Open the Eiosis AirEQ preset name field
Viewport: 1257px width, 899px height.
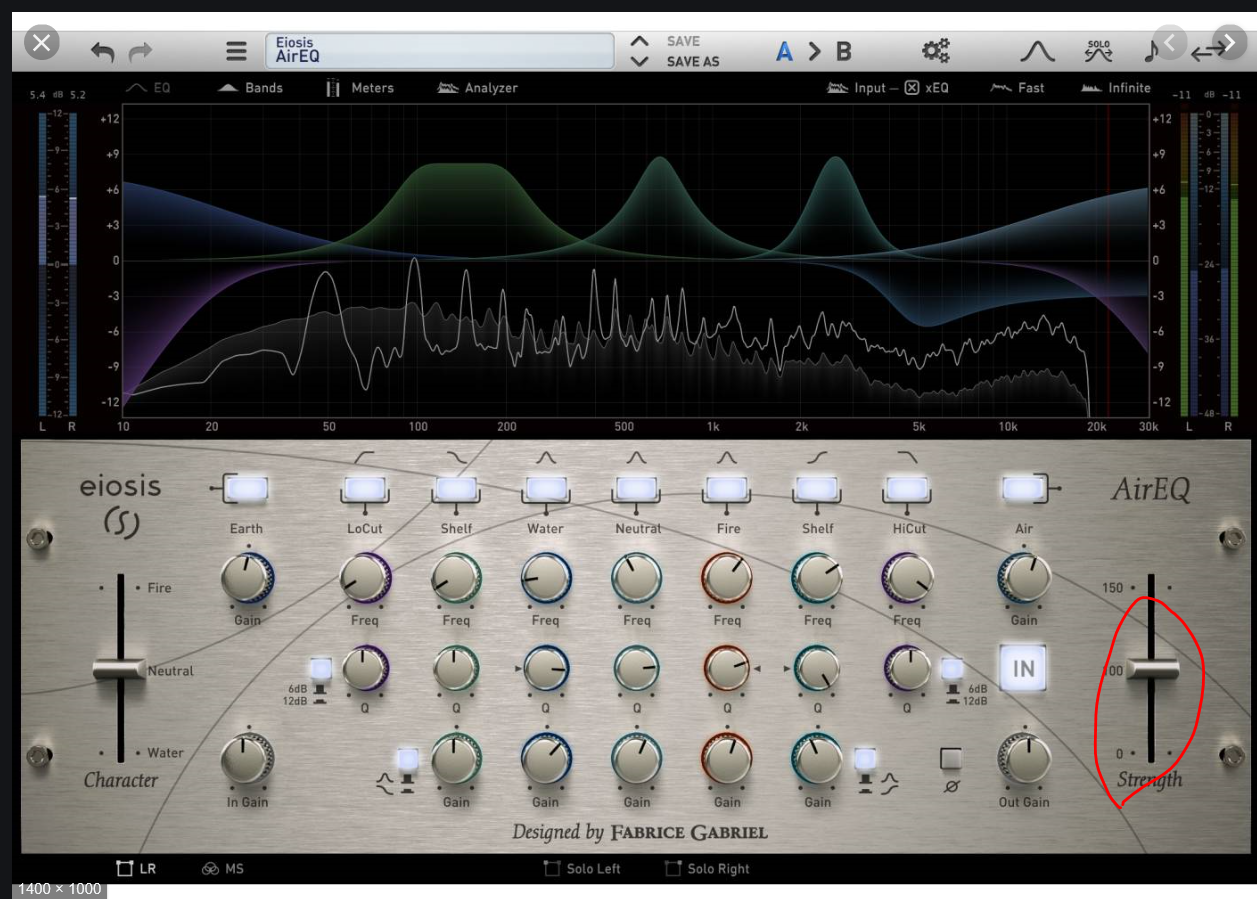(x=439, y=50)
